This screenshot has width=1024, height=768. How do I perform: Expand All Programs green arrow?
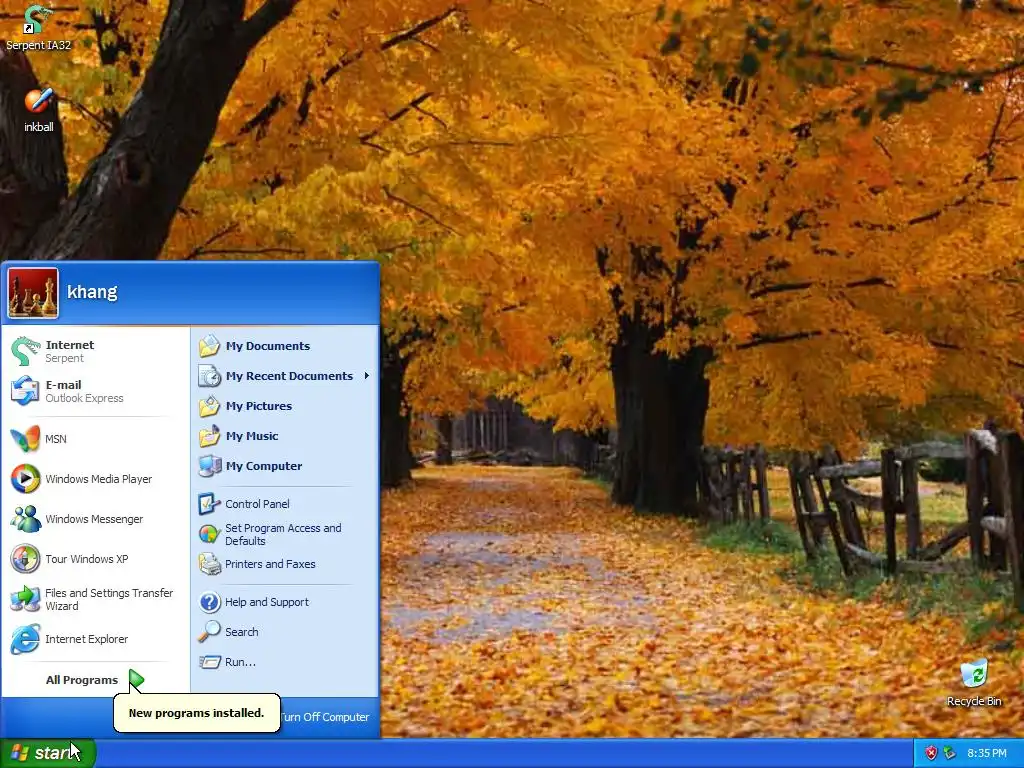coord(136,680)
